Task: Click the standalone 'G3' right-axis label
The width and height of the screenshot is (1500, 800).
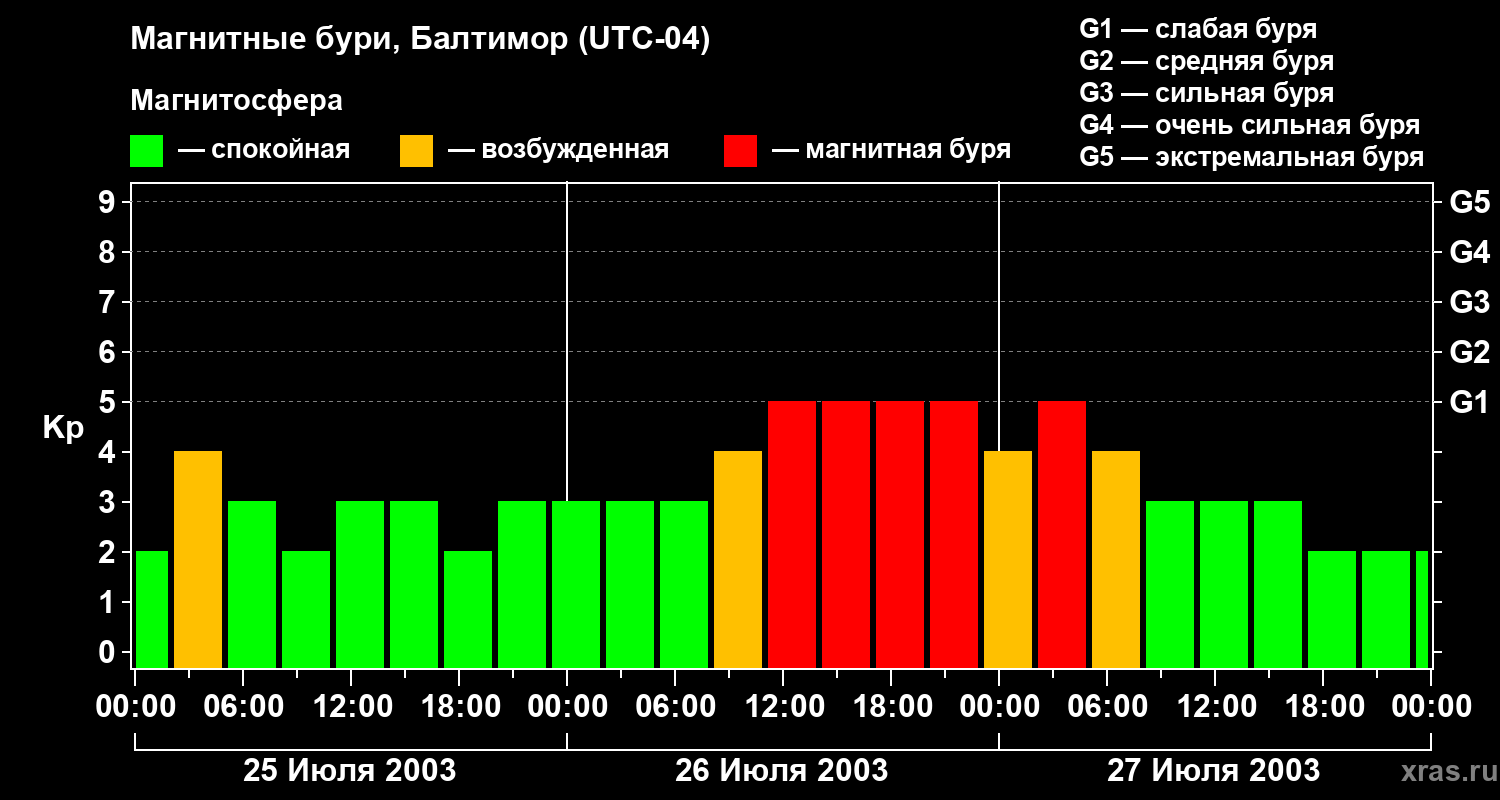Action: (1469, 302)
